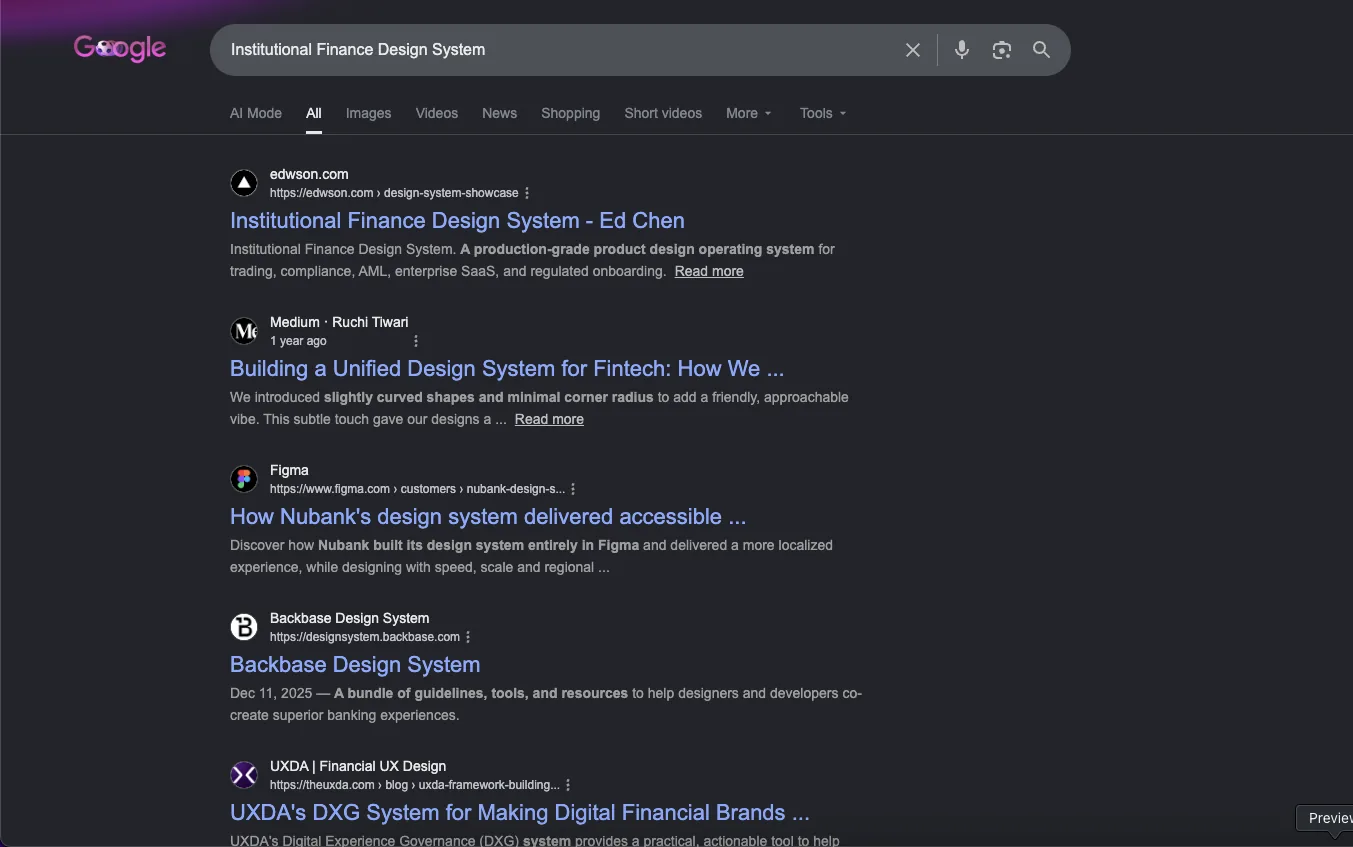The width and height of the screenshot is (1353, 847).
Task: Clear the search query with X
Action: coord(913,50)
